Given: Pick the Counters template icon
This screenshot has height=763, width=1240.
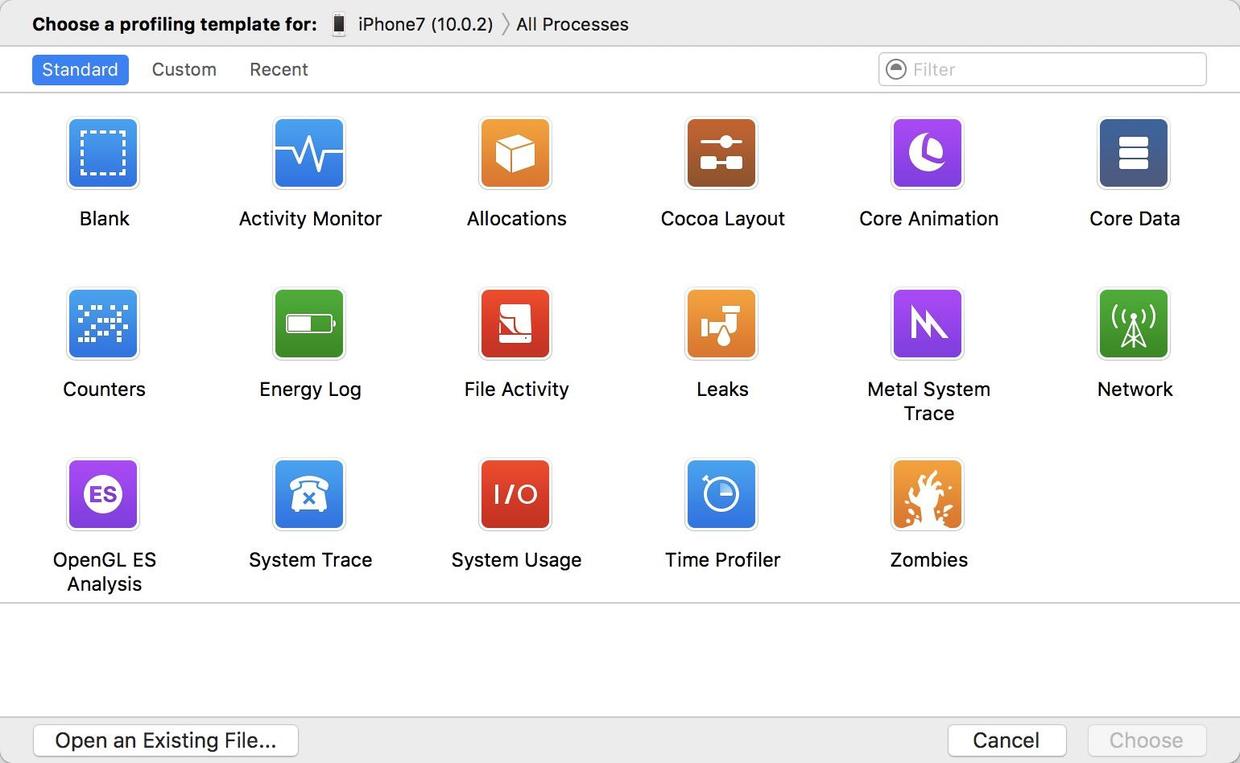Looking at the screenshot, I should [103, 324].
